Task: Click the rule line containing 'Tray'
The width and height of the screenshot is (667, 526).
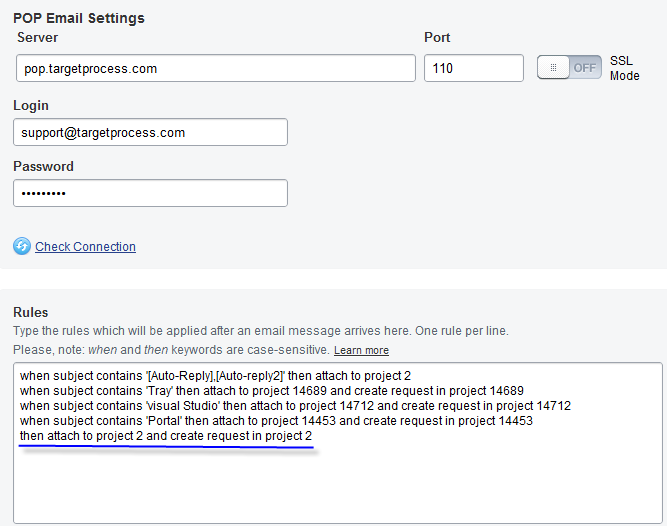Action: pyautogui.click(x=271, y=390)
